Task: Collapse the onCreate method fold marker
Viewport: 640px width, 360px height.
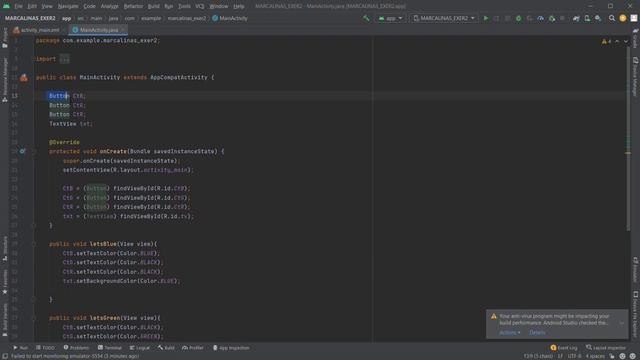Action: pos(34,151)
